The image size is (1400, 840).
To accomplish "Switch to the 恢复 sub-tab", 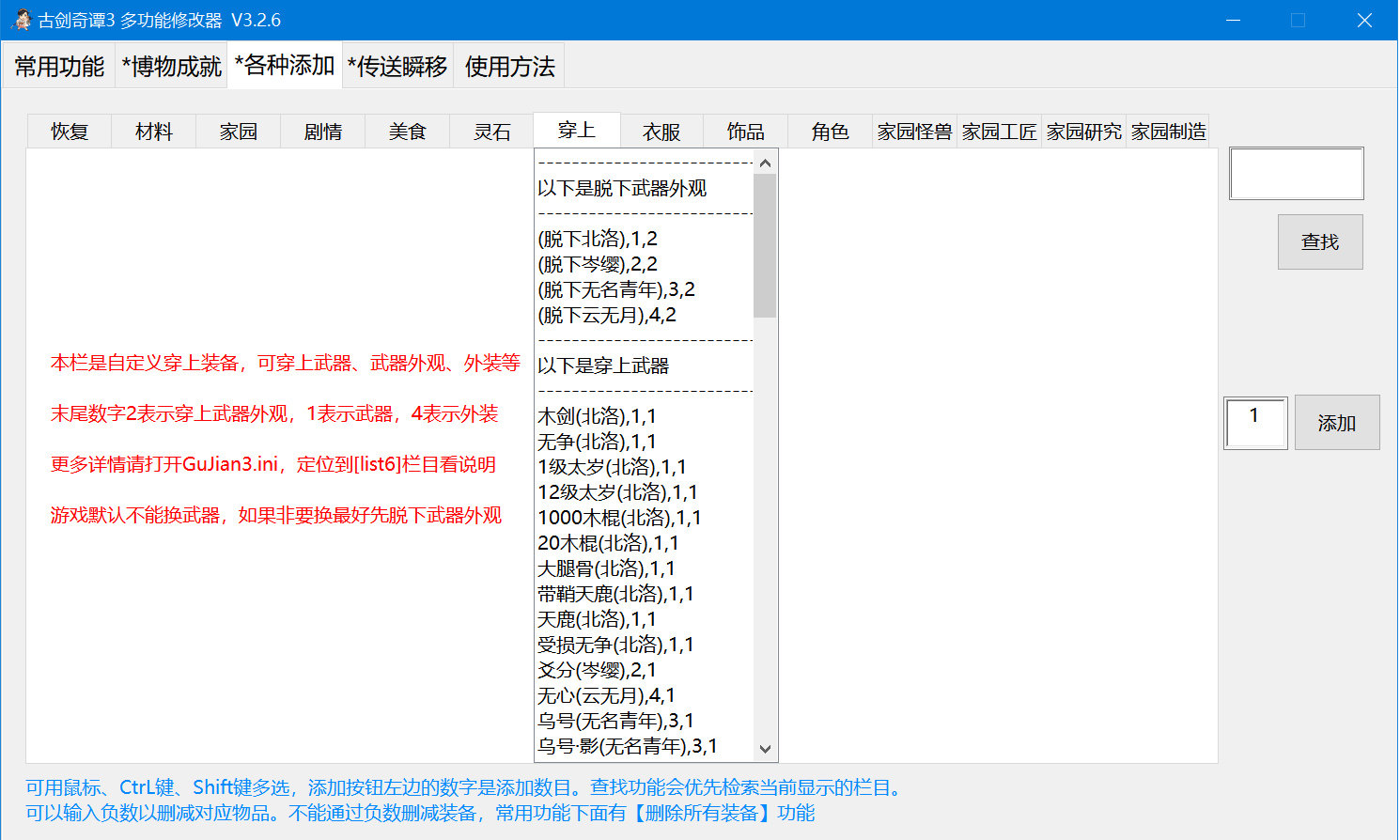I will pos(69,132).
